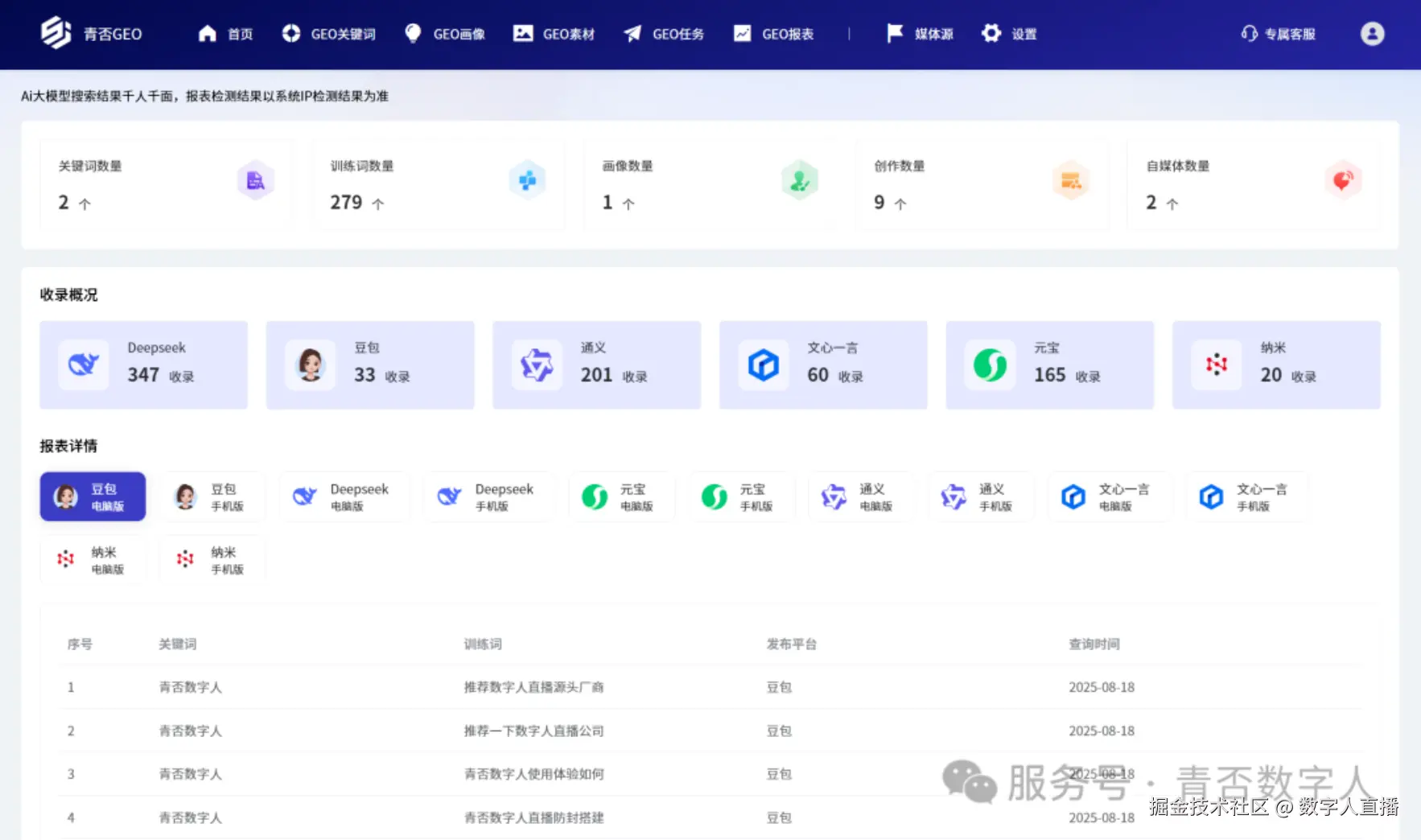Switch to the 元宝 手机版 tab
The image size is (1421, 840).
pos(742,496)
